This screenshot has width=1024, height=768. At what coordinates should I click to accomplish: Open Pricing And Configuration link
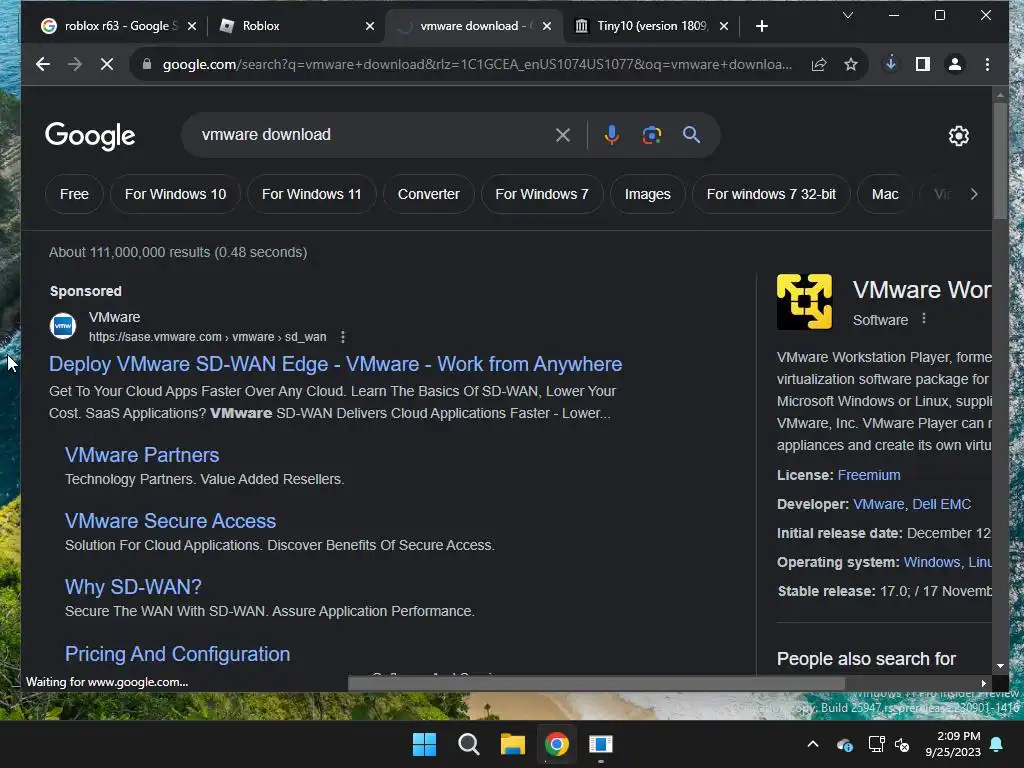pyautogui.click(x=178, y=654)
